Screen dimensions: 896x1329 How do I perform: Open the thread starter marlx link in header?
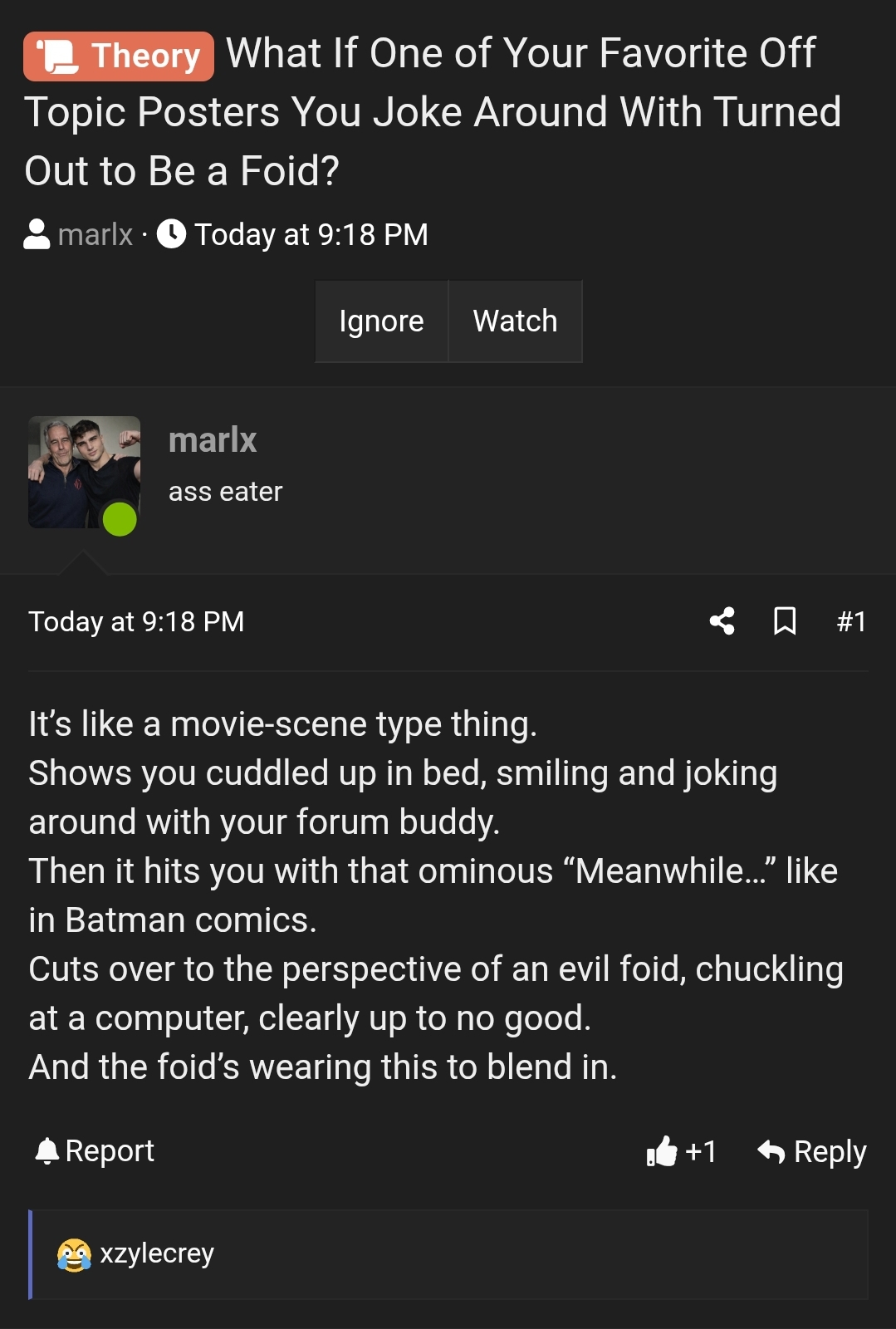(95, 234)
